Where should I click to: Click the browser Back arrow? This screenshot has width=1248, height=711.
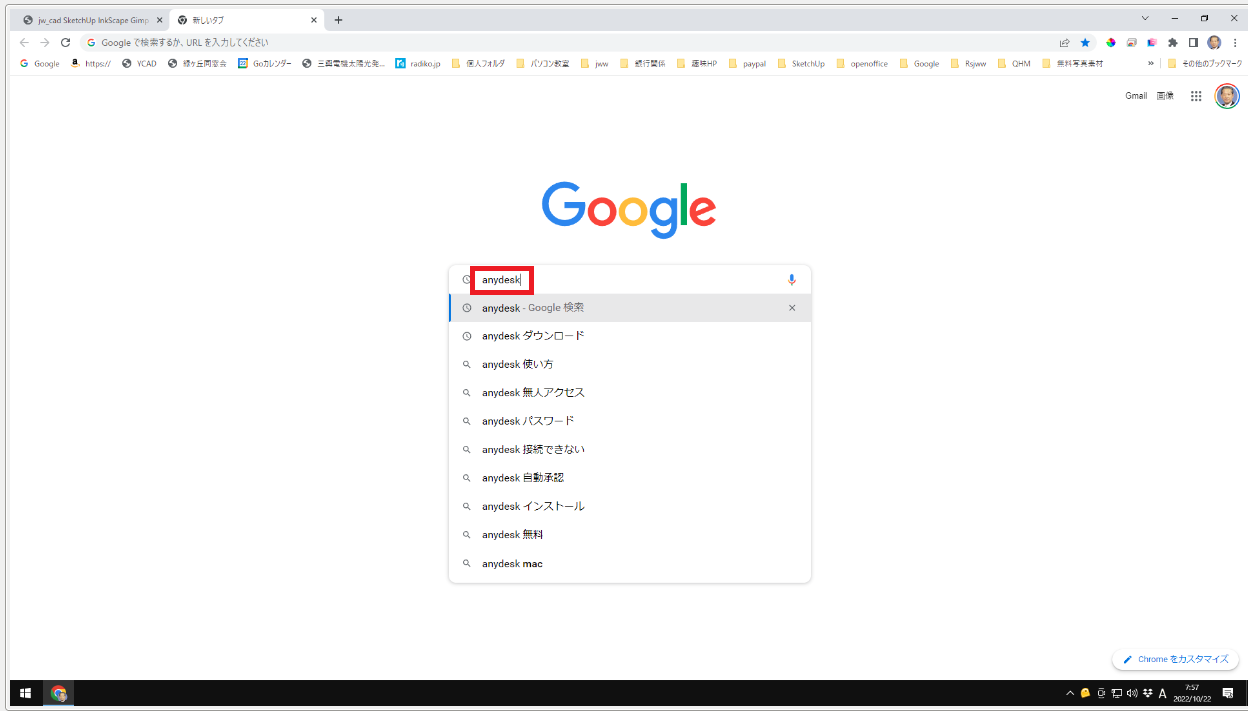[x=24, y=43]
